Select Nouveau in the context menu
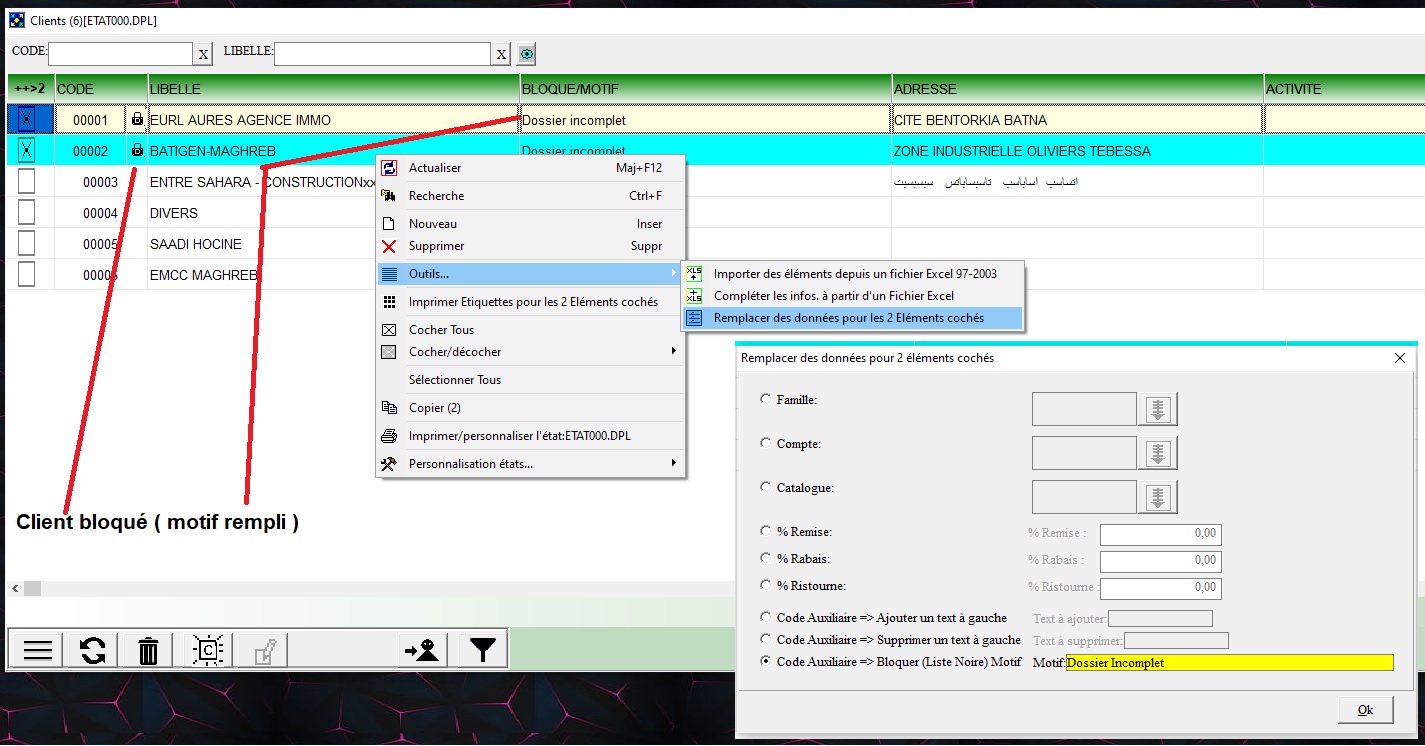 coord(531,224)
